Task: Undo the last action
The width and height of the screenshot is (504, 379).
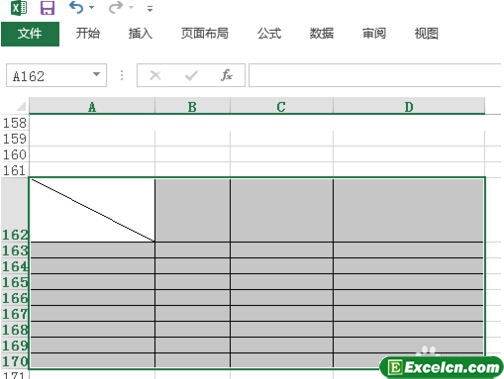Action: click(x=76, y=7)
